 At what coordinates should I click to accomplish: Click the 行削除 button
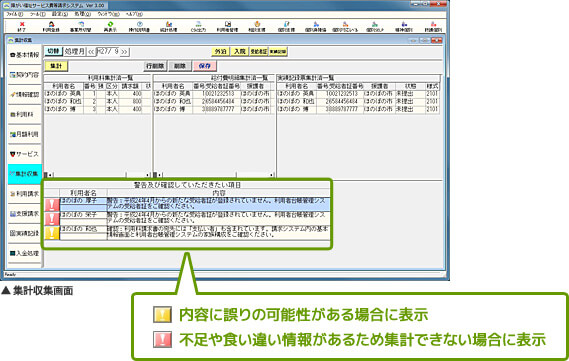click(155, 66)
